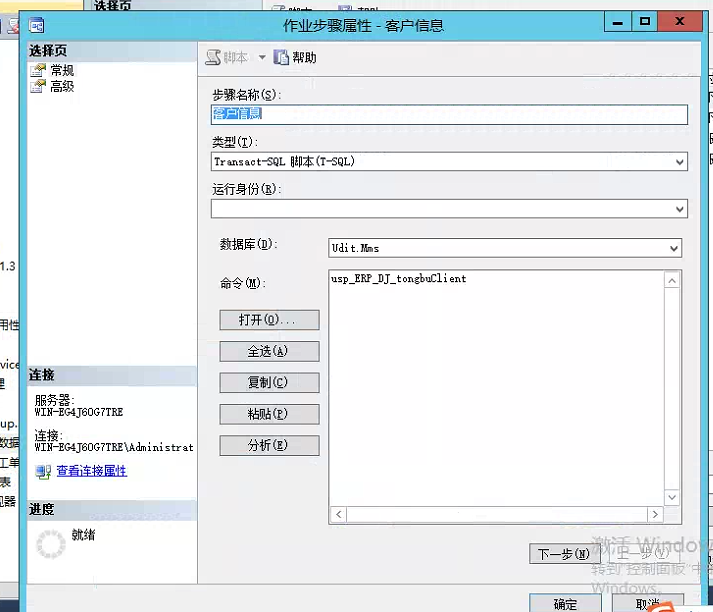
Task: Click the 打开(O)... button
Action: (269, 320)
